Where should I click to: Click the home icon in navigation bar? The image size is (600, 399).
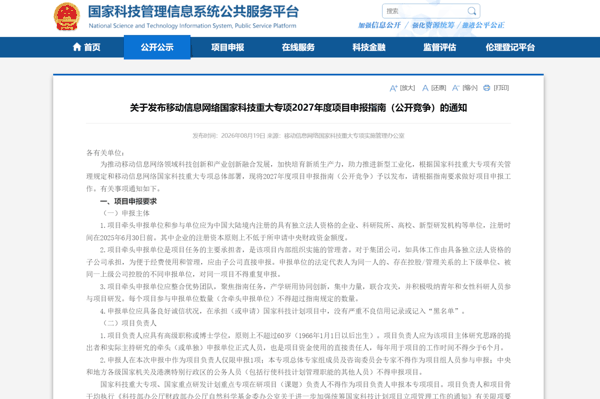(x=77, y=47)
